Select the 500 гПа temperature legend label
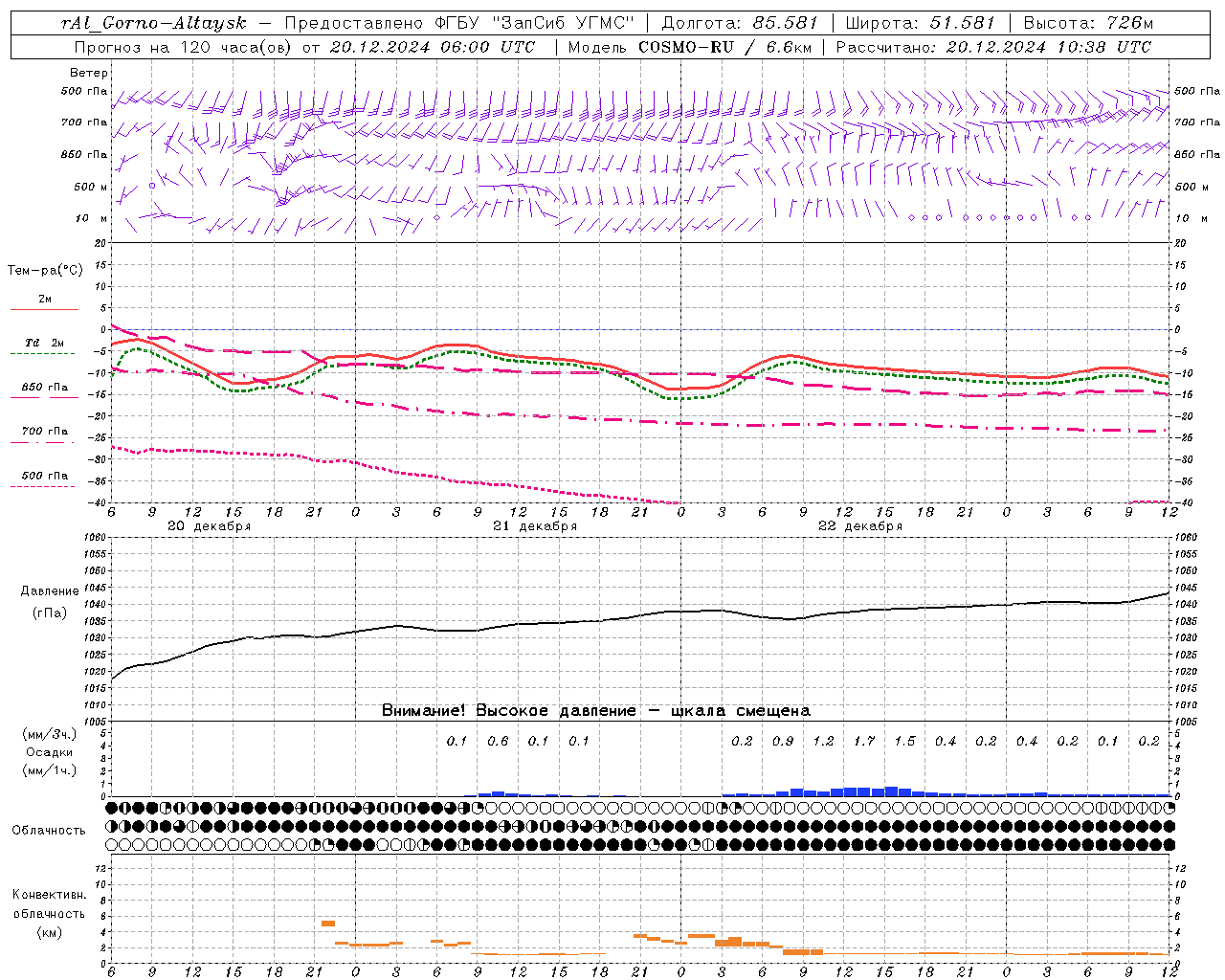The width and height of the screenshot is (1225, 980). (45, 476)
